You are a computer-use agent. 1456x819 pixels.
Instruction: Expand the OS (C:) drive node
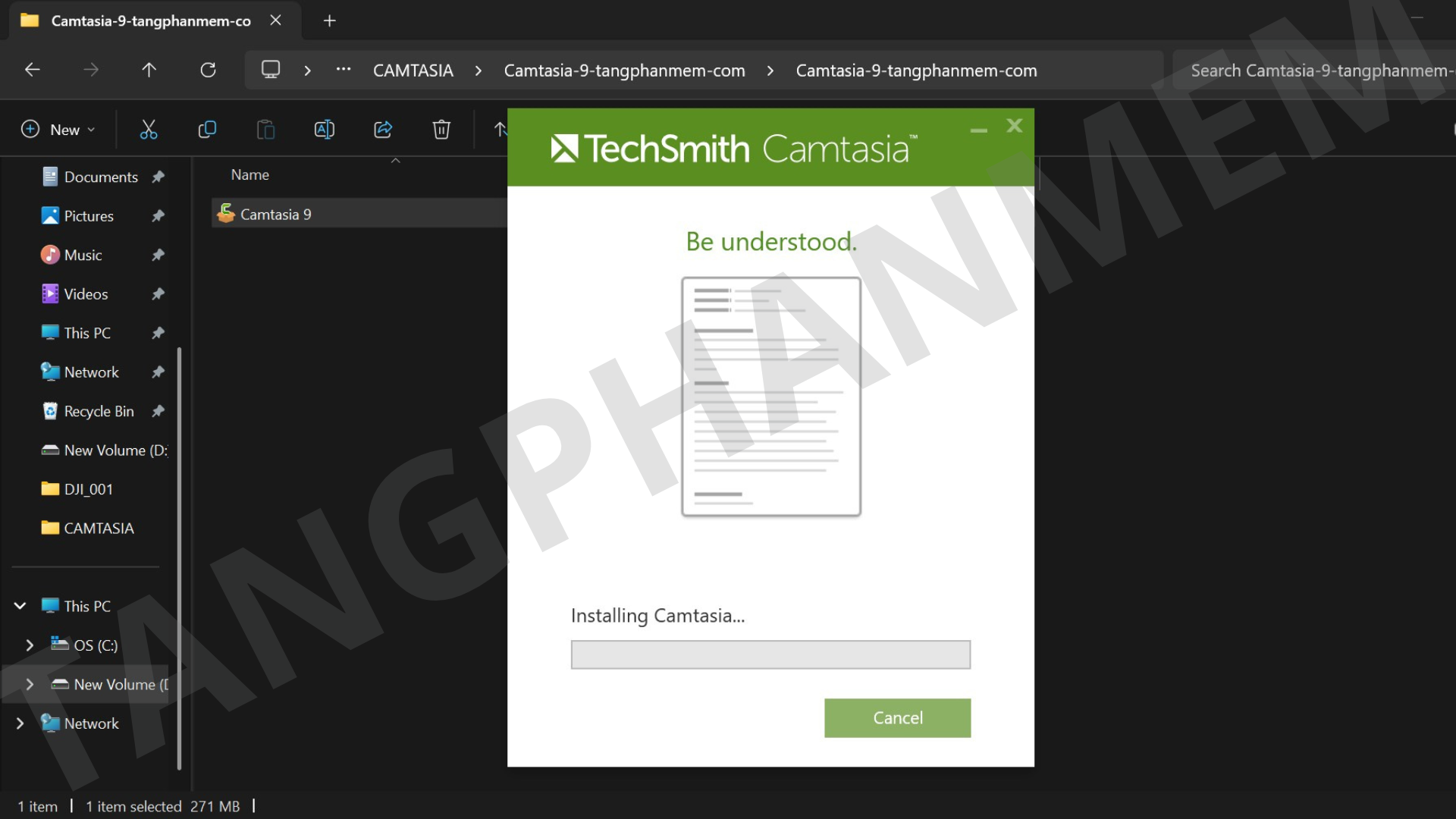click(30, 645)
